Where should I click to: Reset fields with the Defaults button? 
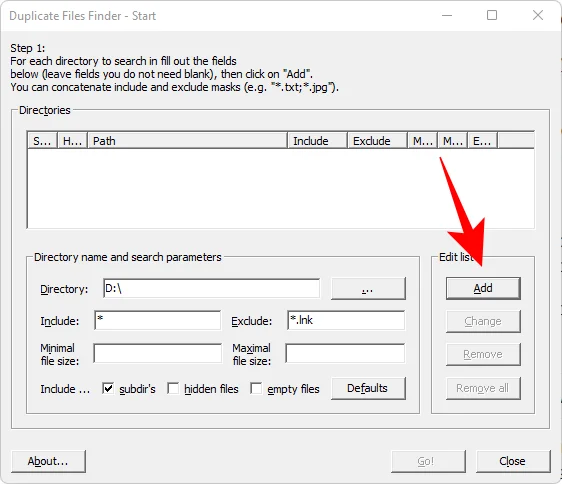point(368,388)
